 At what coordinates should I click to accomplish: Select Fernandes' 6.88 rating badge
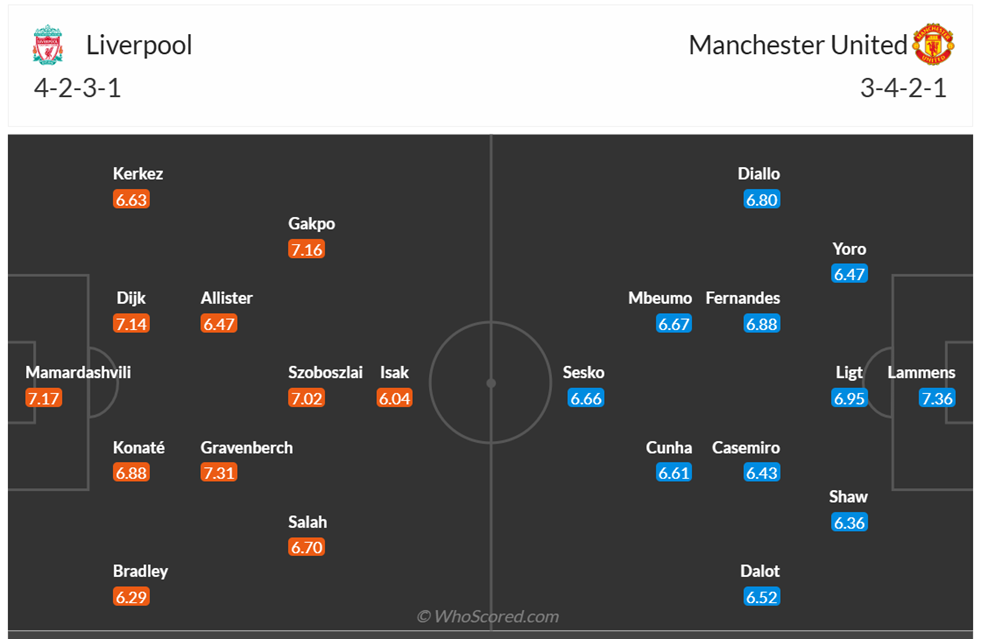(x=761, y=324)
